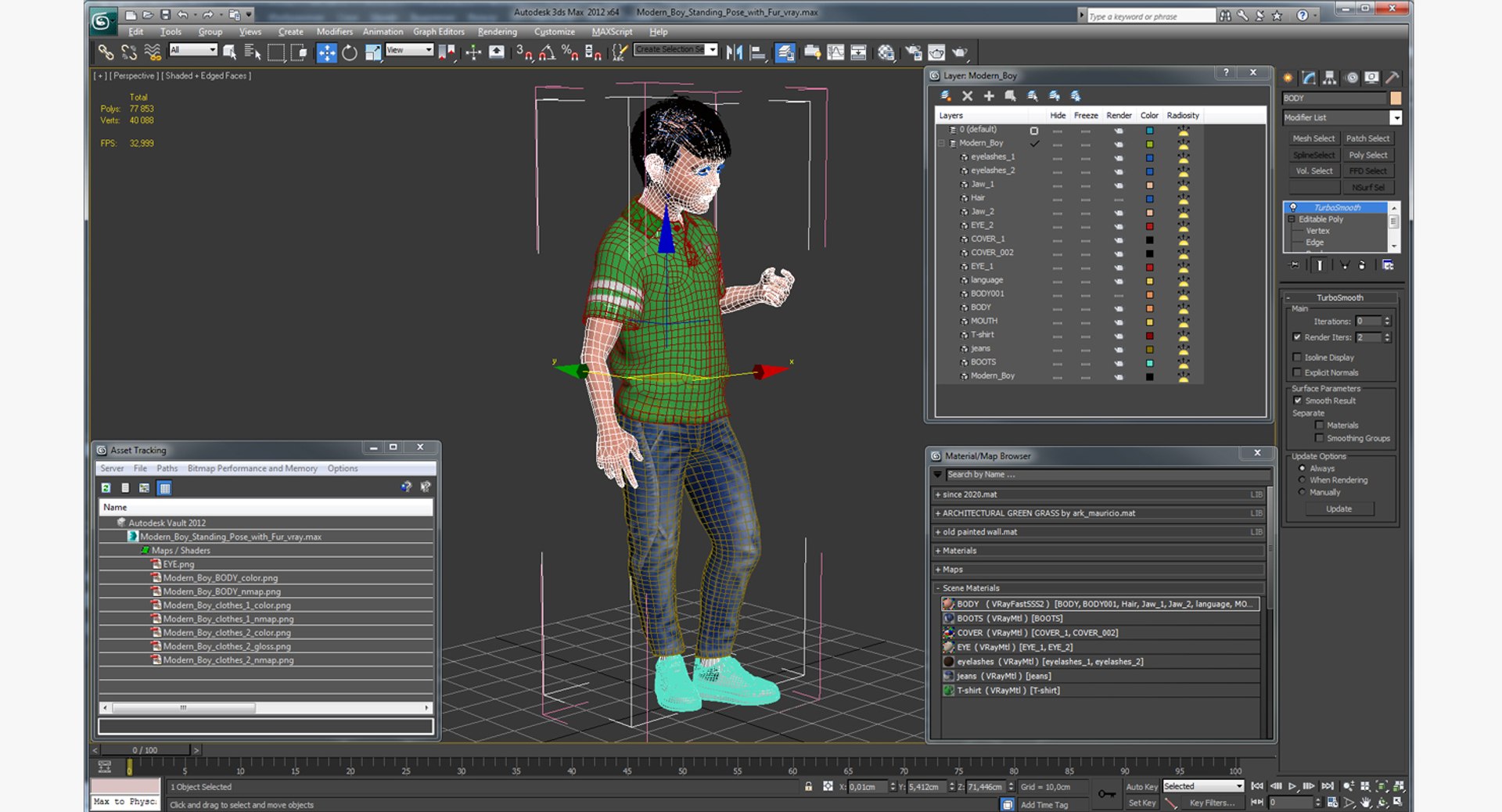This screenshot has height=812, width=1502.
Task: Select the Select and Move tool
Action: pos(326,52)
